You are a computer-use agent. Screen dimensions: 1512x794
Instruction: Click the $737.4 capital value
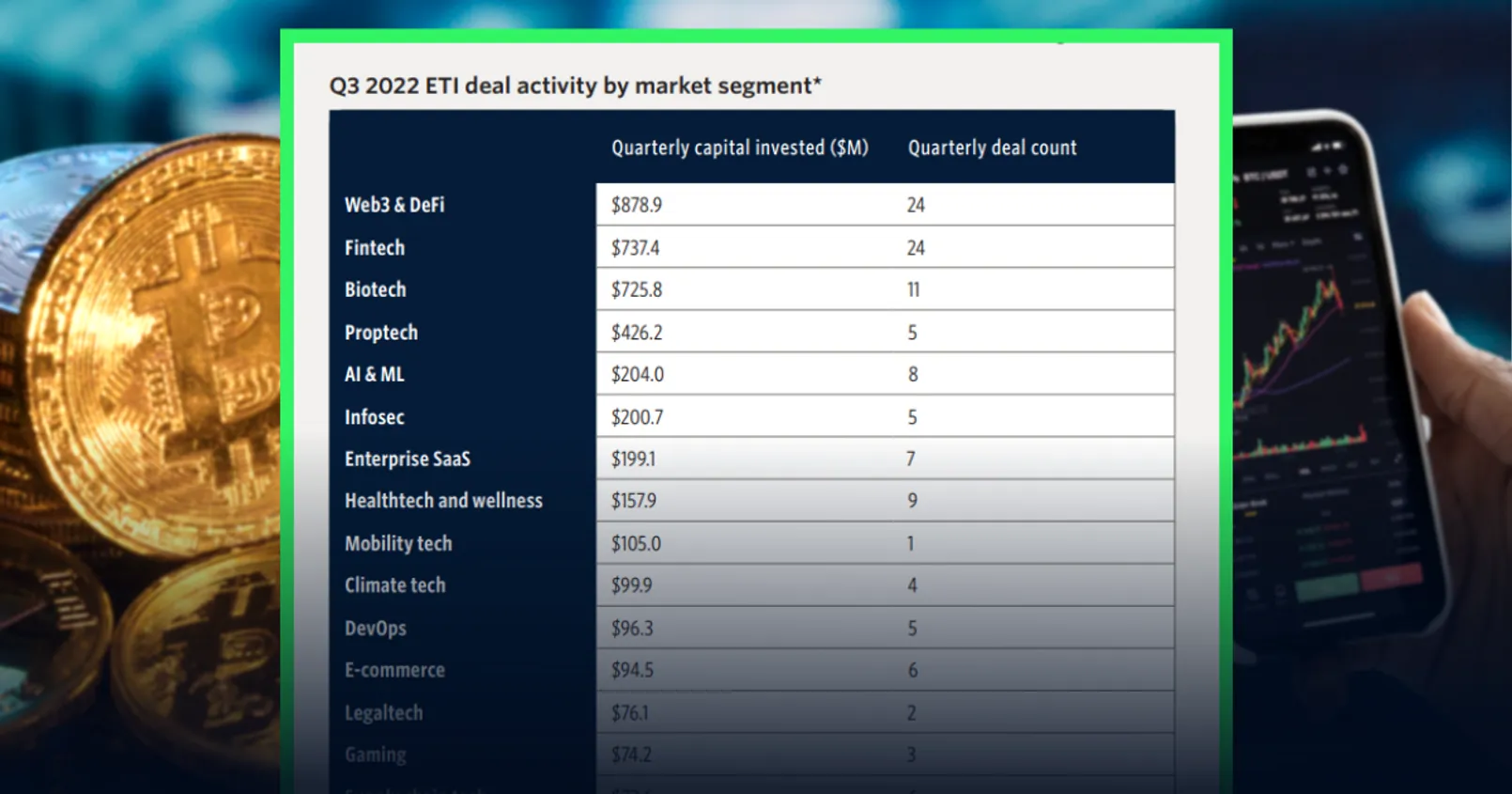click(x=636, y=248)
